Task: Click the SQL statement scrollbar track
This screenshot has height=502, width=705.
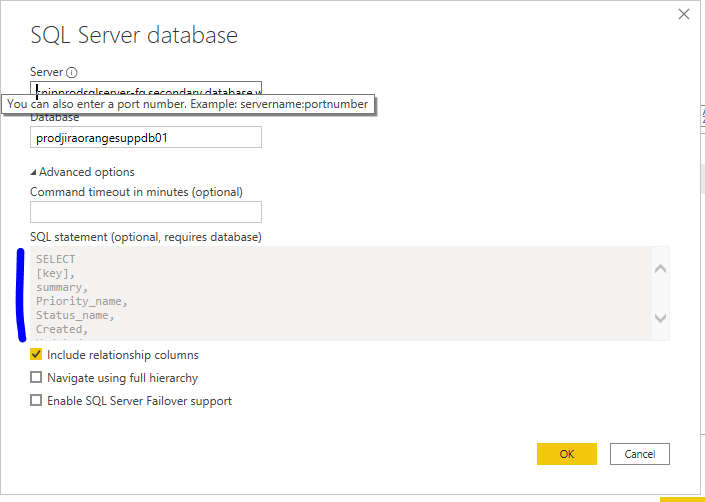Action: pyautogui.click(x=660, y=293)
